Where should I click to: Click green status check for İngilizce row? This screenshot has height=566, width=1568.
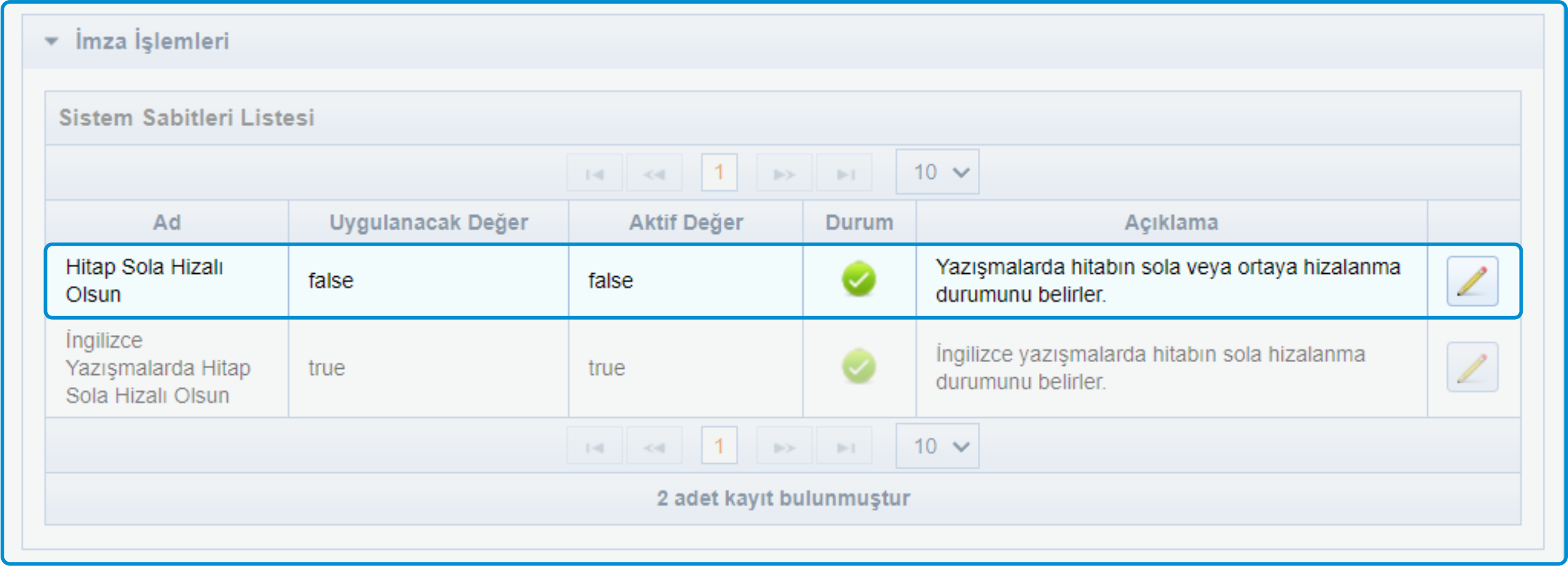[x=858, y=366]
